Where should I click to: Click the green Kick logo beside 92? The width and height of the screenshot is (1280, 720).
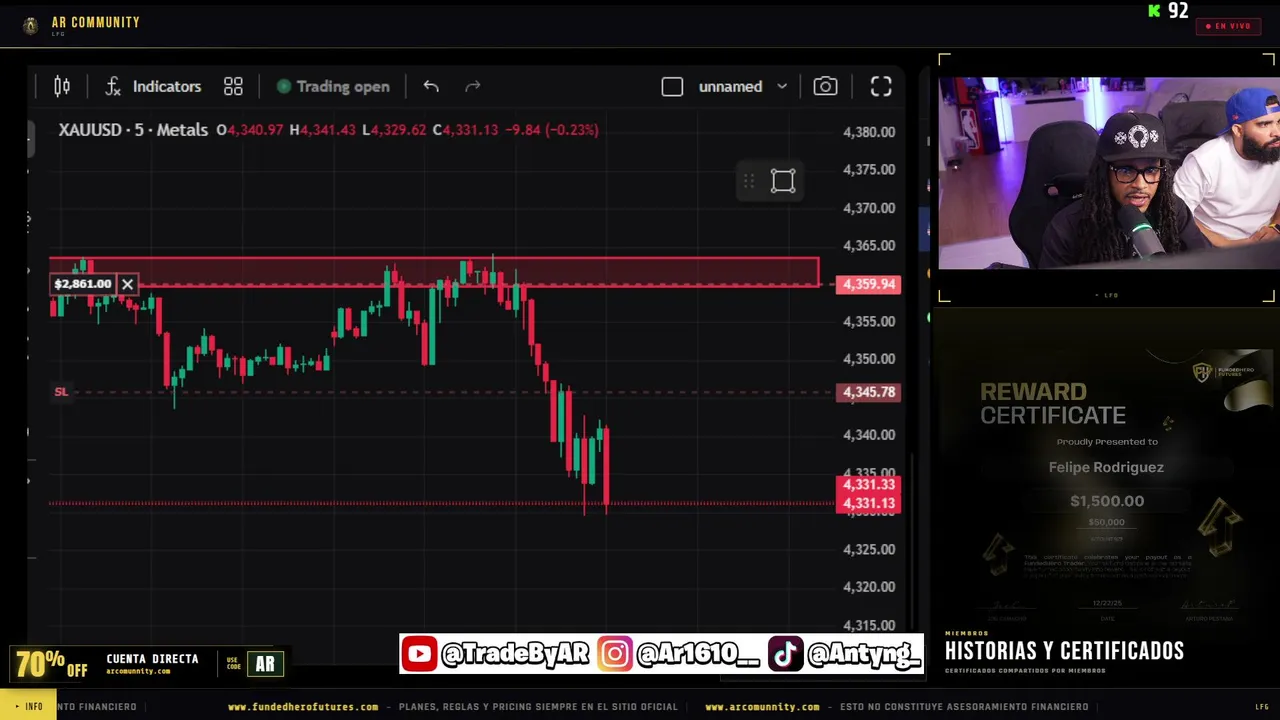(1155, 11)
